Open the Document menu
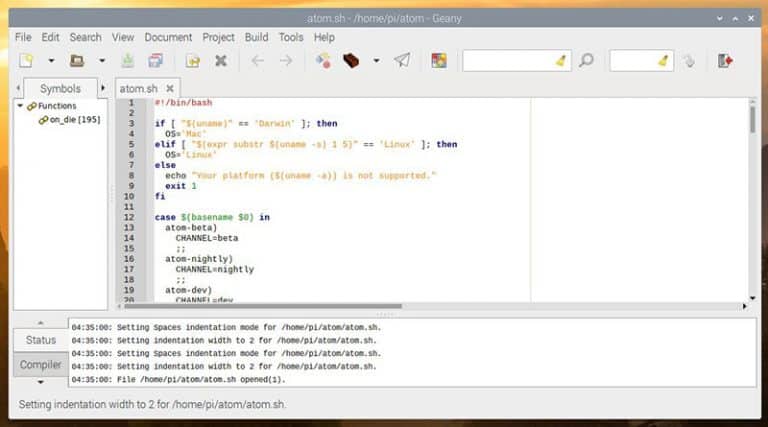The image size is (768, 427). point(168,37)
